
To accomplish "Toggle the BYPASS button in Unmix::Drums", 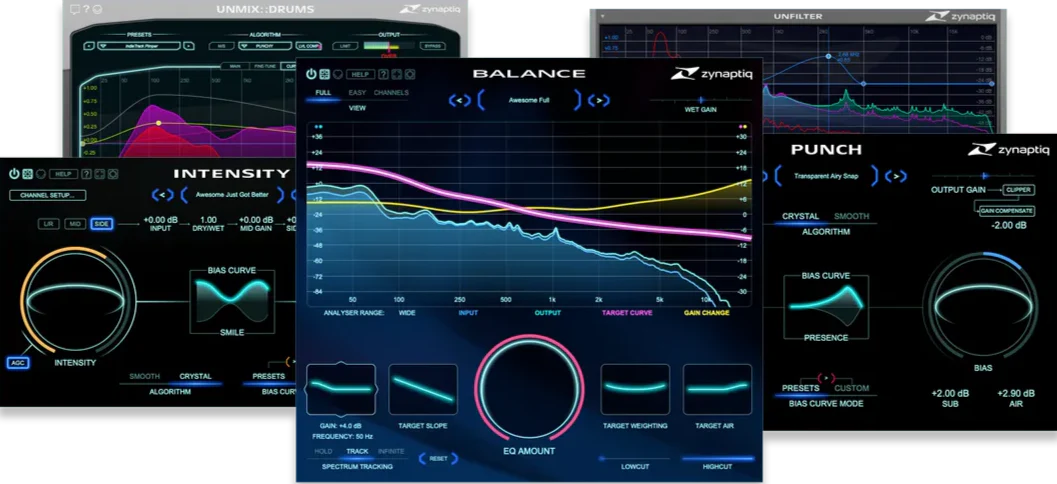I will 431,46.
